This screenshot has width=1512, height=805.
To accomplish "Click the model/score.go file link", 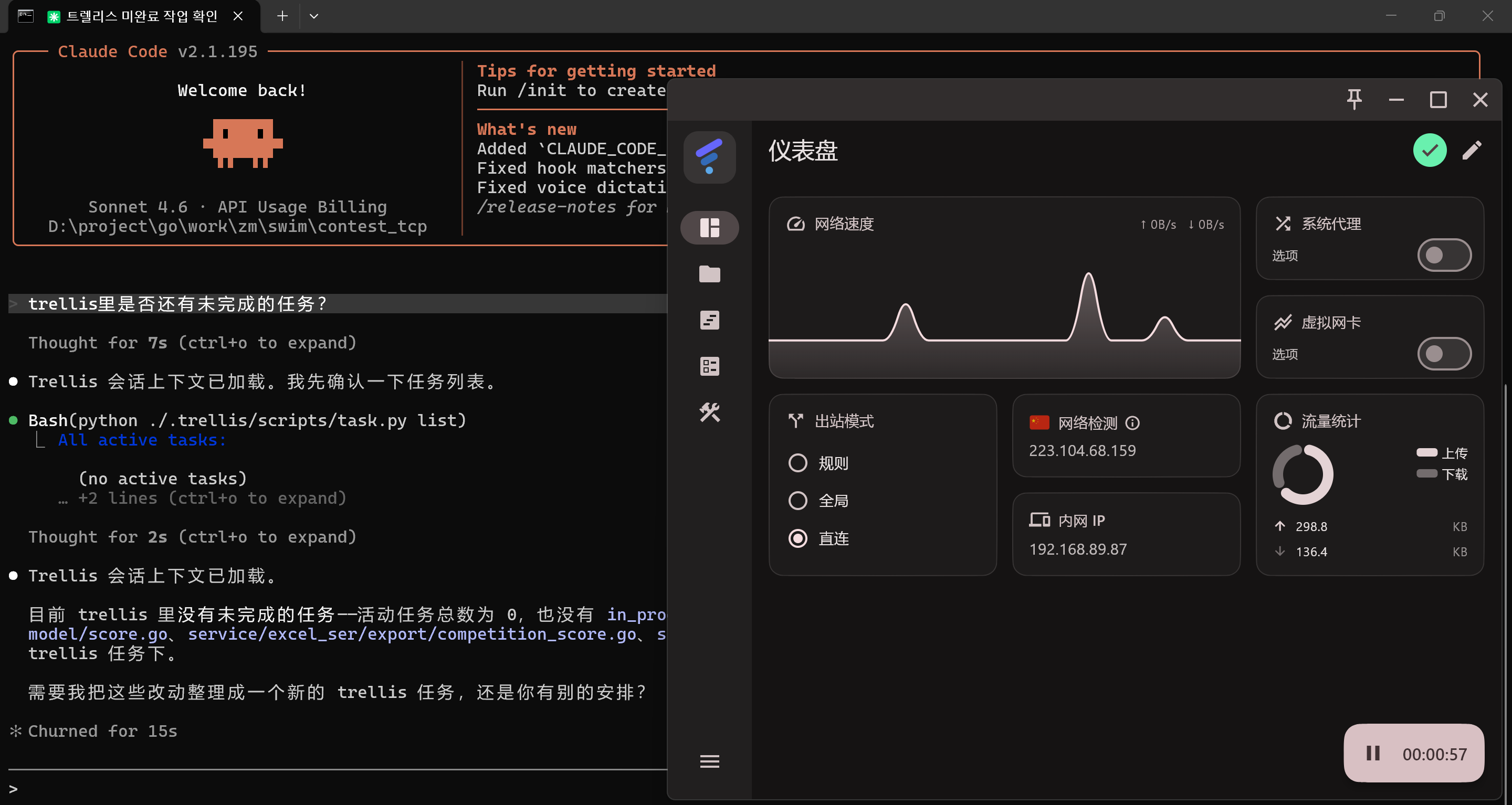I will [98, 634].
